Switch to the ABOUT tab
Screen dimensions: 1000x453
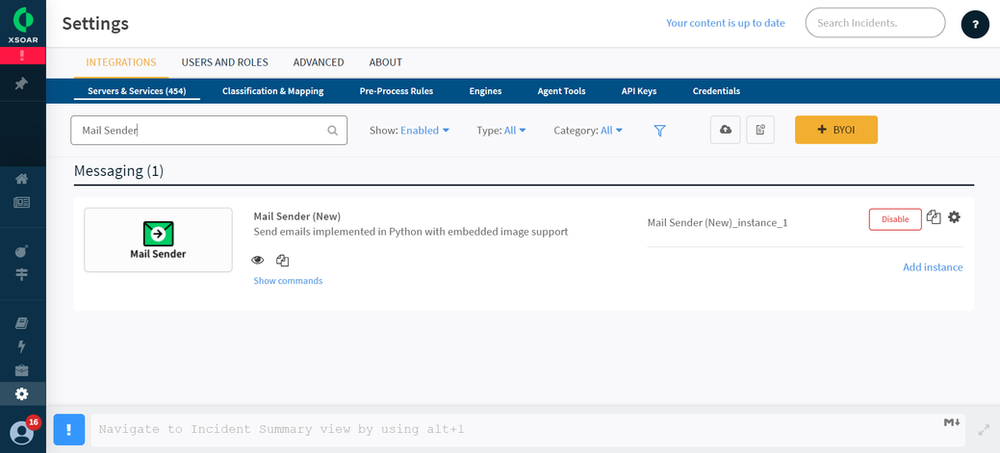(x=385, y=63)
